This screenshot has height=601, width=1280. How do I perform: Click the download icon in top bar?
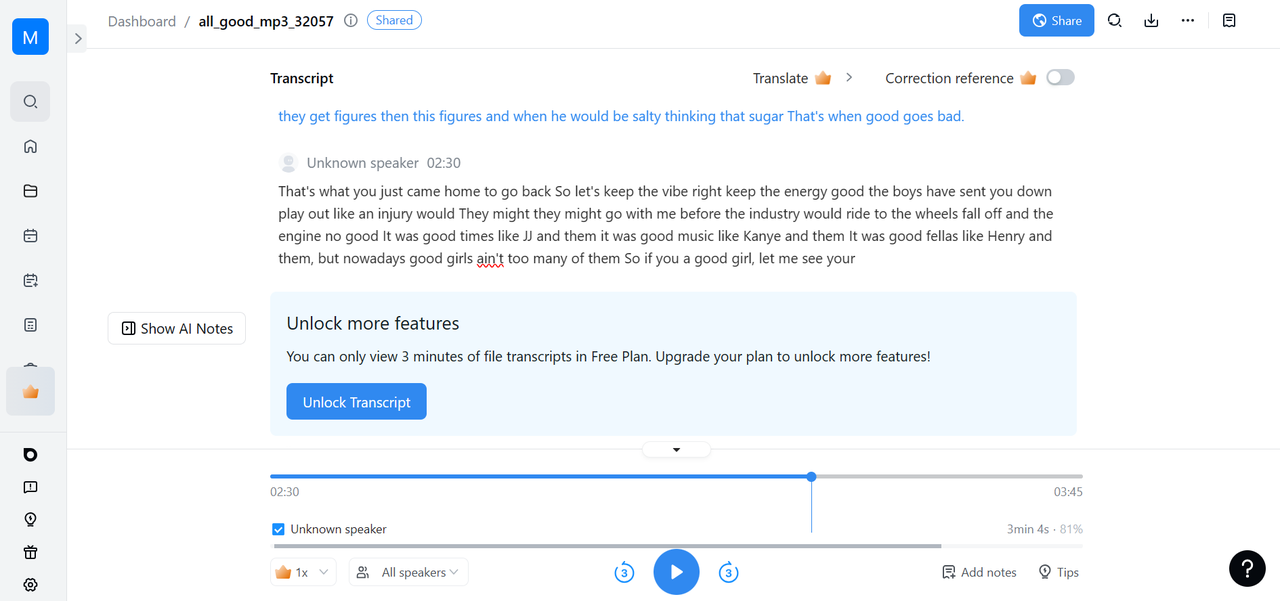(1151, 20)
